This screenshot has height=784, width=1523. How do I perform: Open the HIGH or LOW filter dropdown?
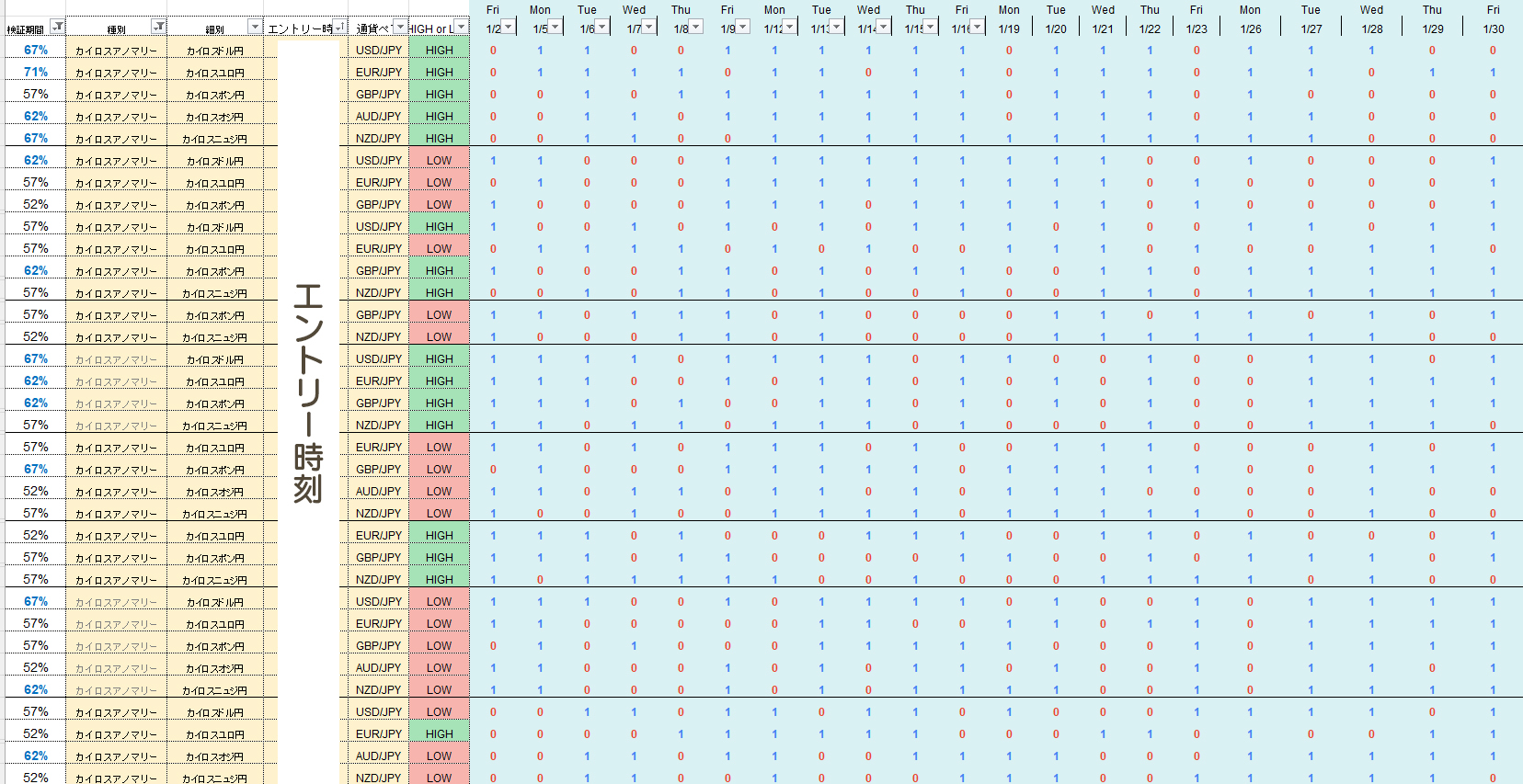[462, 27]
